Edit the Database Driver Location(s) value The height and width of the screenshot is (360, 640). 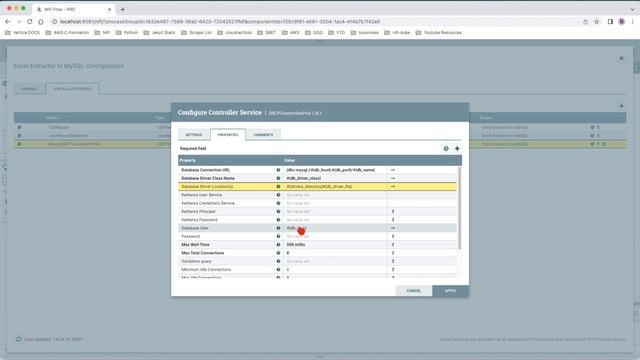(335, 187)
